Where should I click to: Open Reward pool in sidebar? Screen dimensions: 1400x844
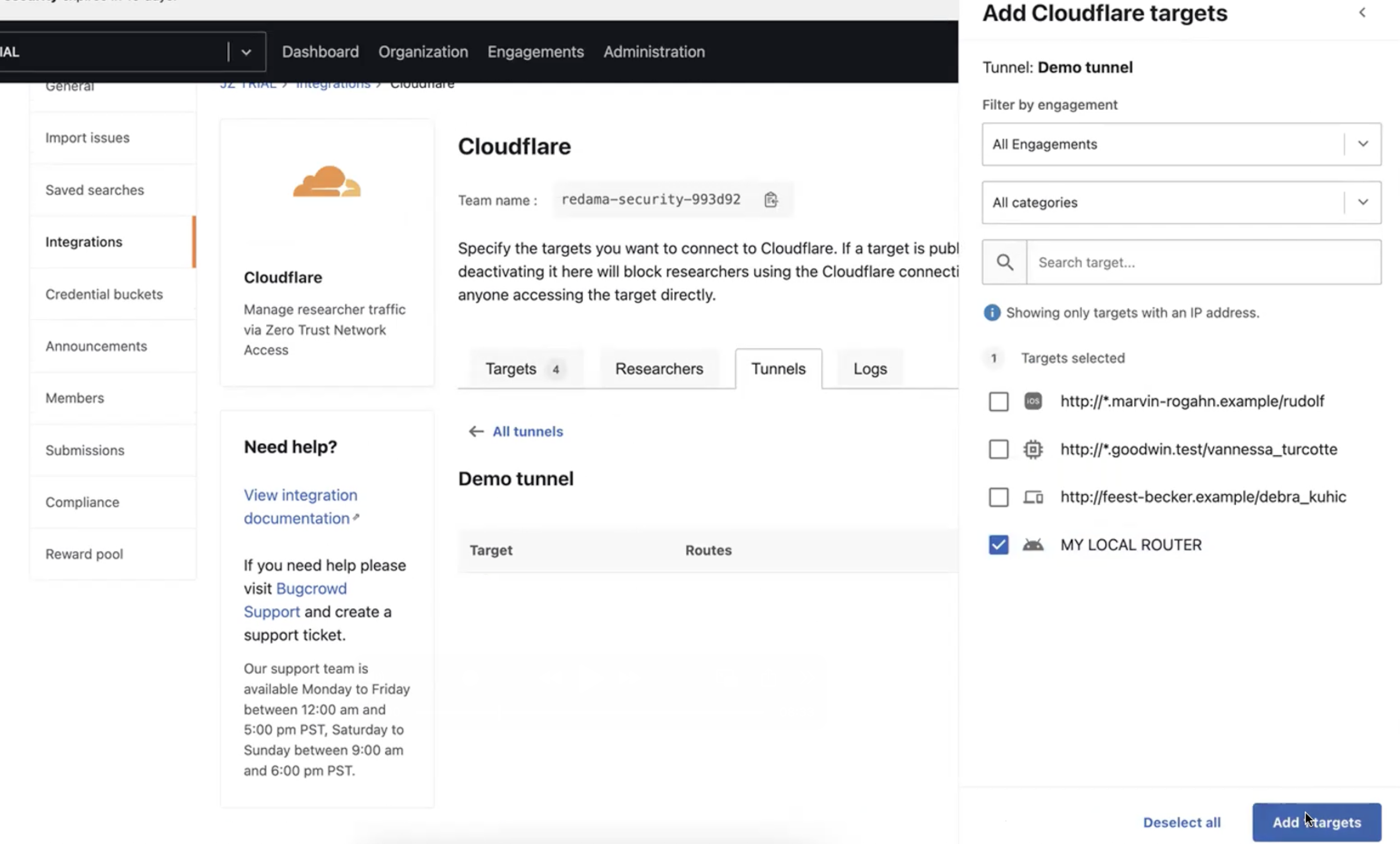[113, 554]
